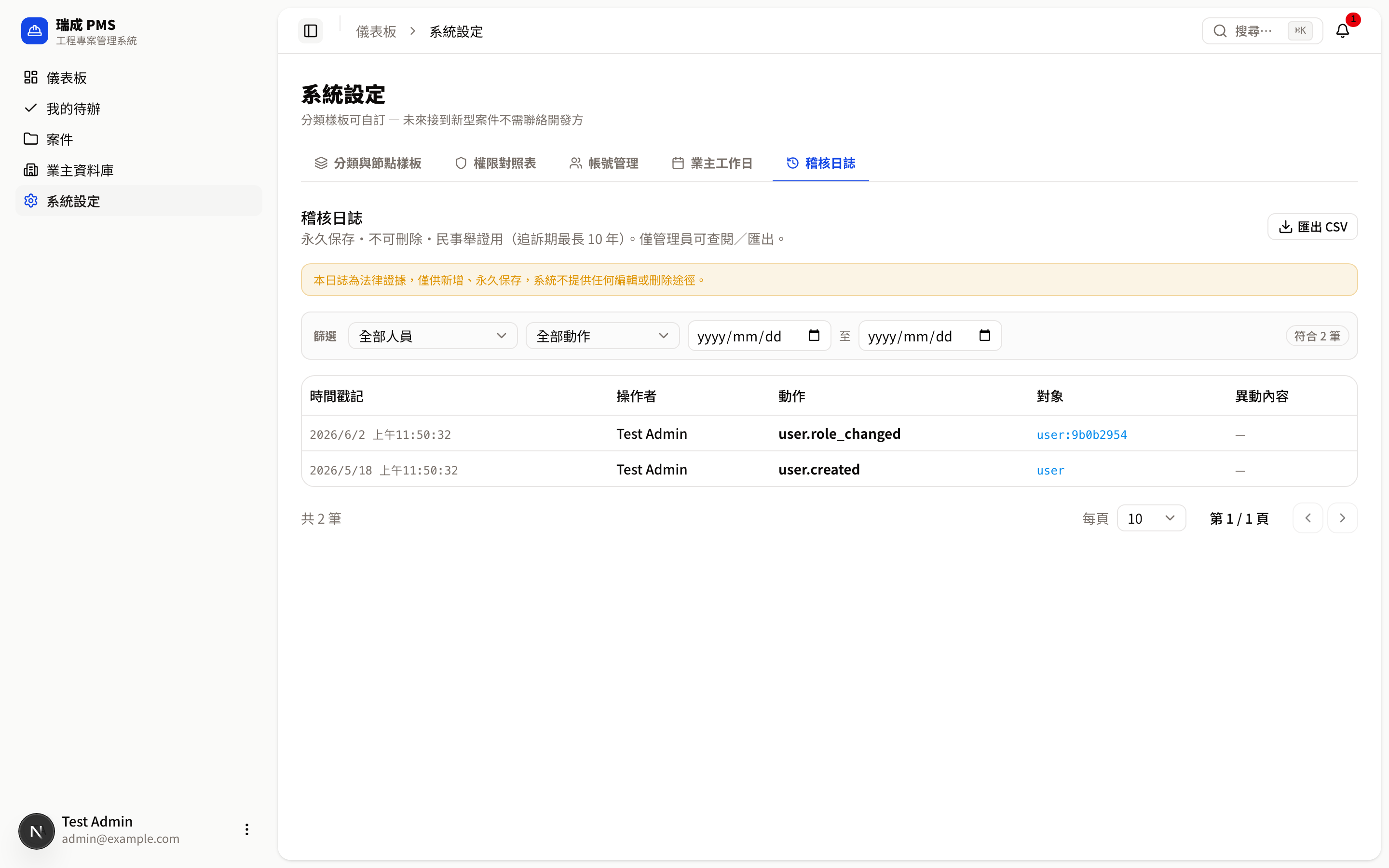Click timestamp 2026/5/18 上午11:50:32
Image resolution: width=1389 pixels, height=868 pixels.
(x=383, y=470)
